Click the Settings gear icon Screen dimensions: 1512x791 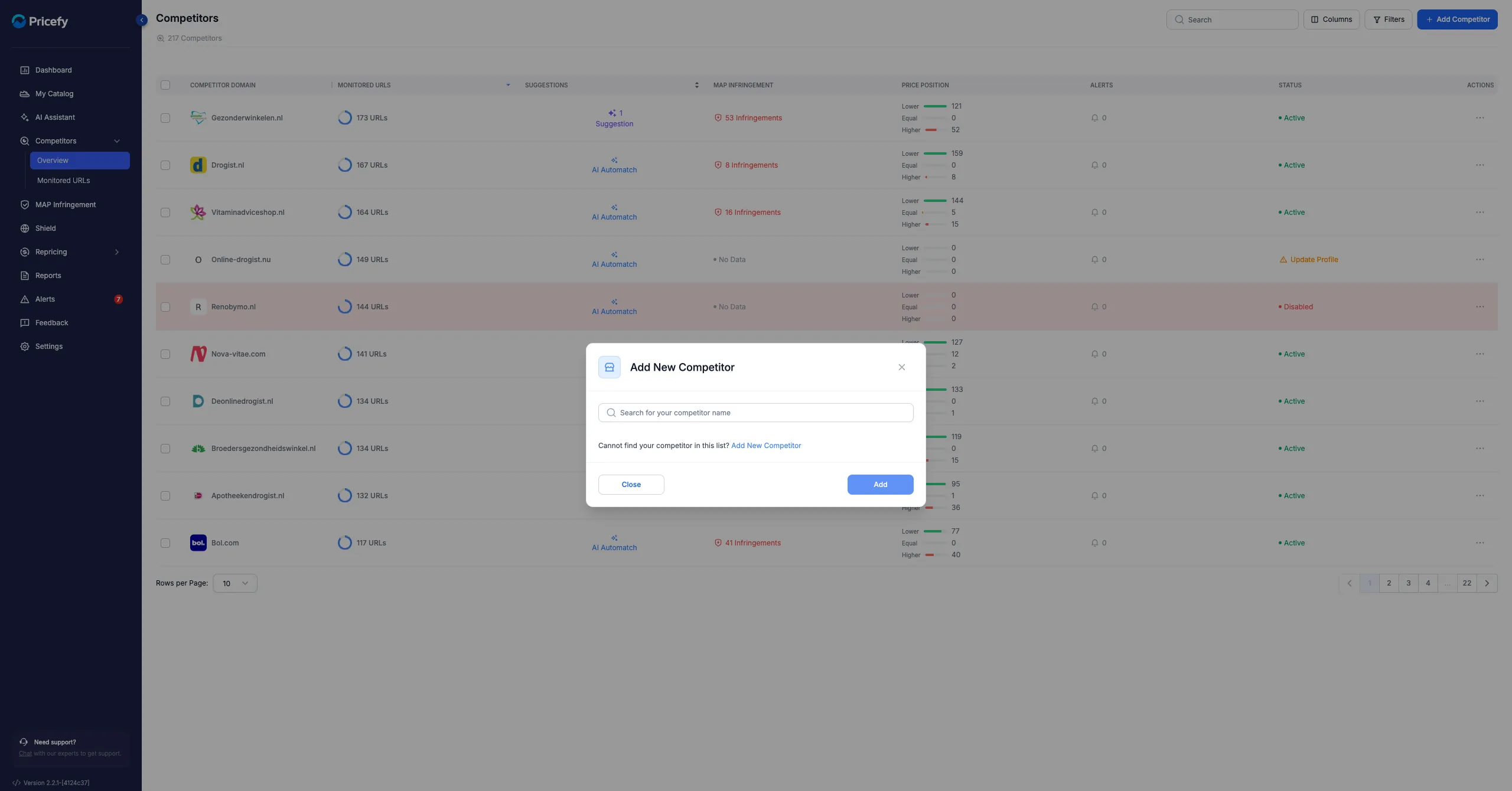point(25,347)
